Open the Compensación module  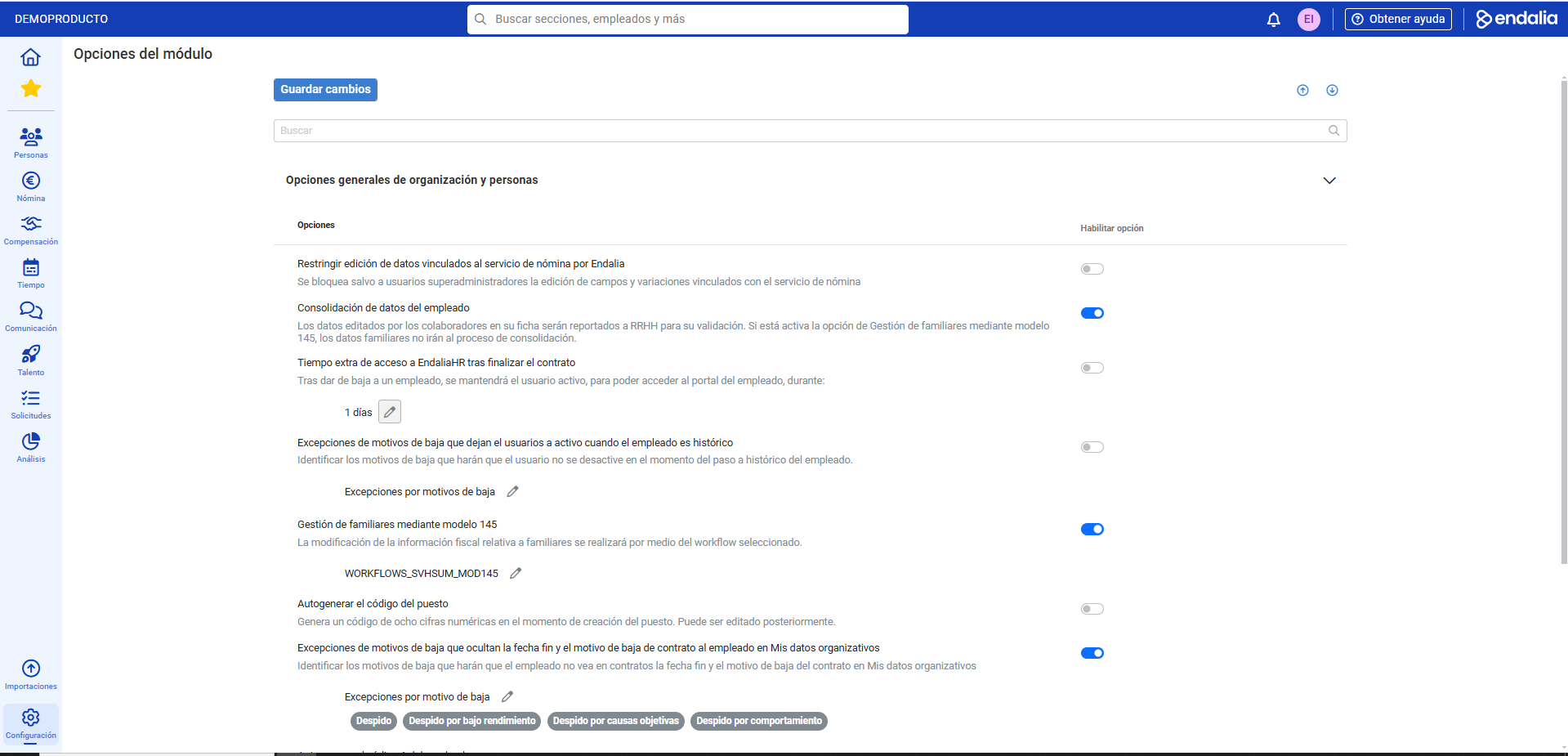coord(30,230)
